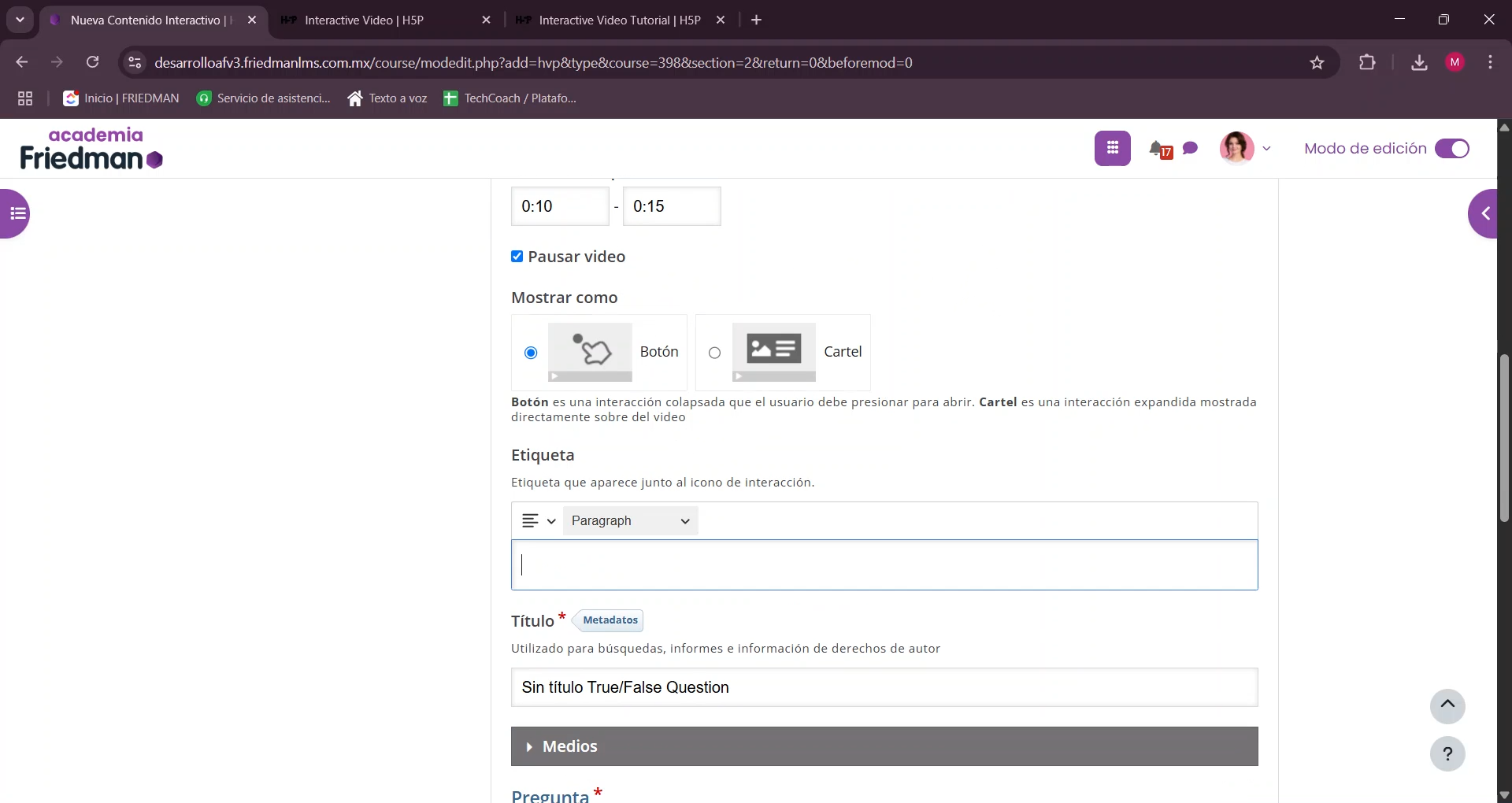Click the start time field 0:10

coord(560,206)
